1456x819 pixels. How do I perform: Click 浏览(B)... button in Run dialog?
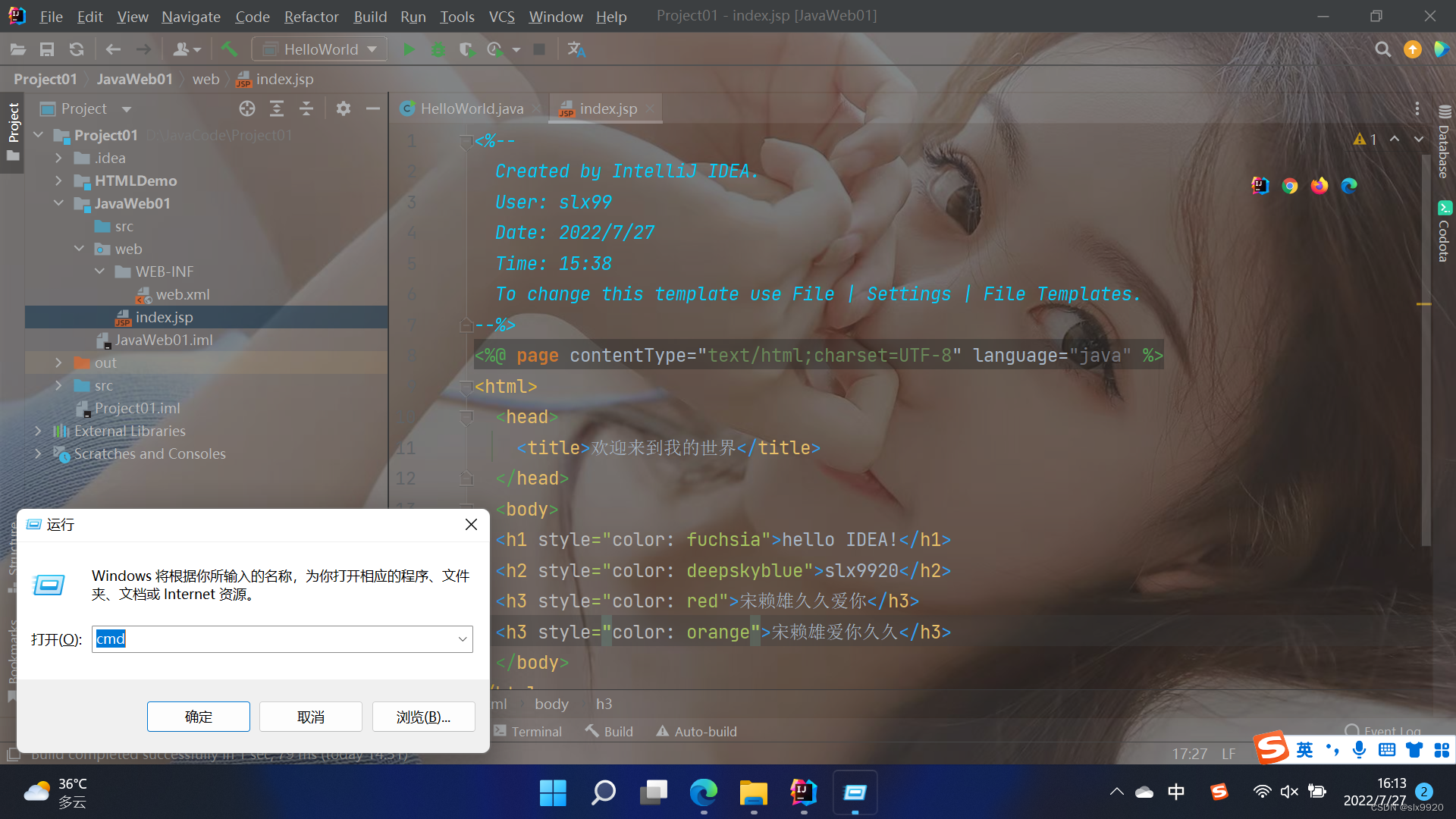tap(423, 717)
